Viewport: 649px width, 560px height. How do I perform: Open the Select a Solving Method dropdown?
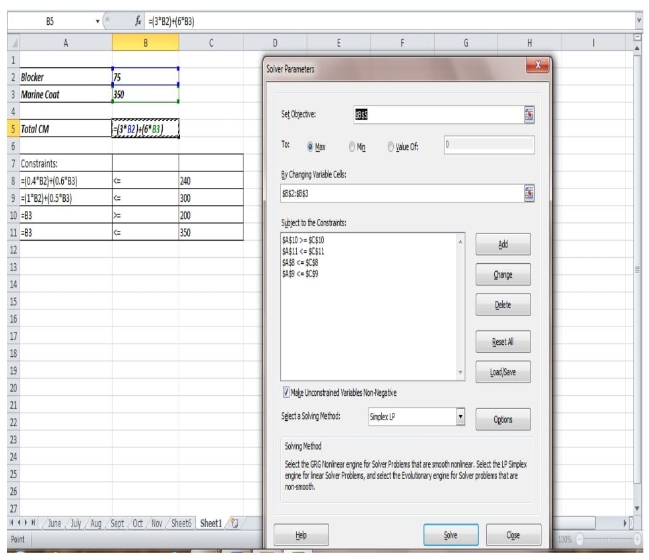(x=461, y=416)
